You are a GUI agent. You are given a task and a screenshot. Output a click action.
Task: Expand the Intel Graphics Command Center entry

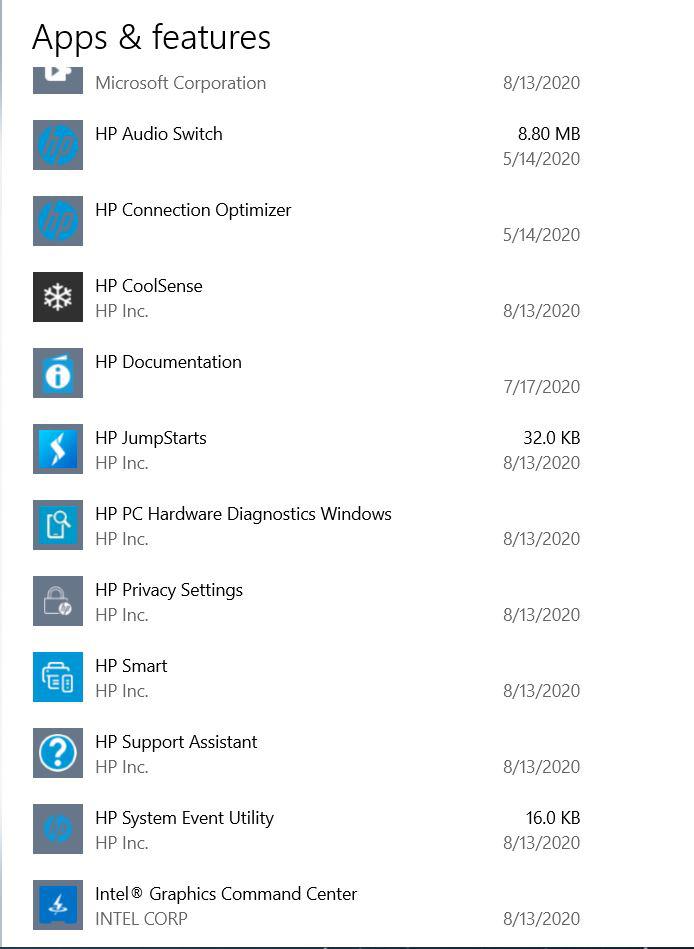(300, 905)
